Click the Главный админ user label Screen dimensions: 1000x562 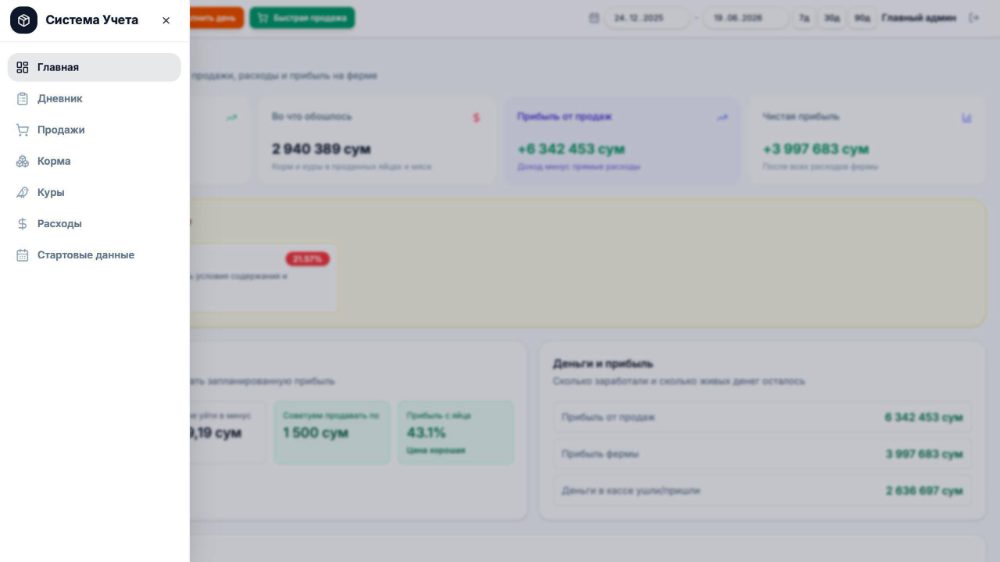click(918, 18)
